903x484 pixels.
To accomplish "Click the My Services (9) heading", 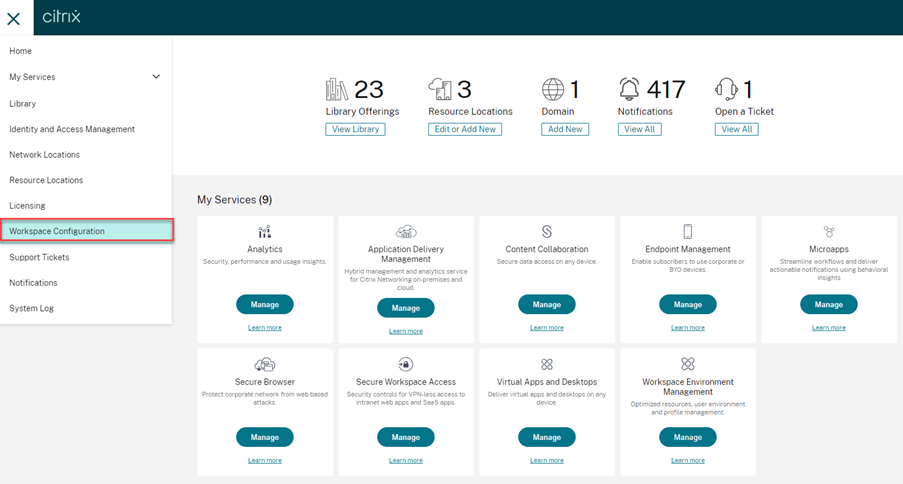I will (234, 199).
